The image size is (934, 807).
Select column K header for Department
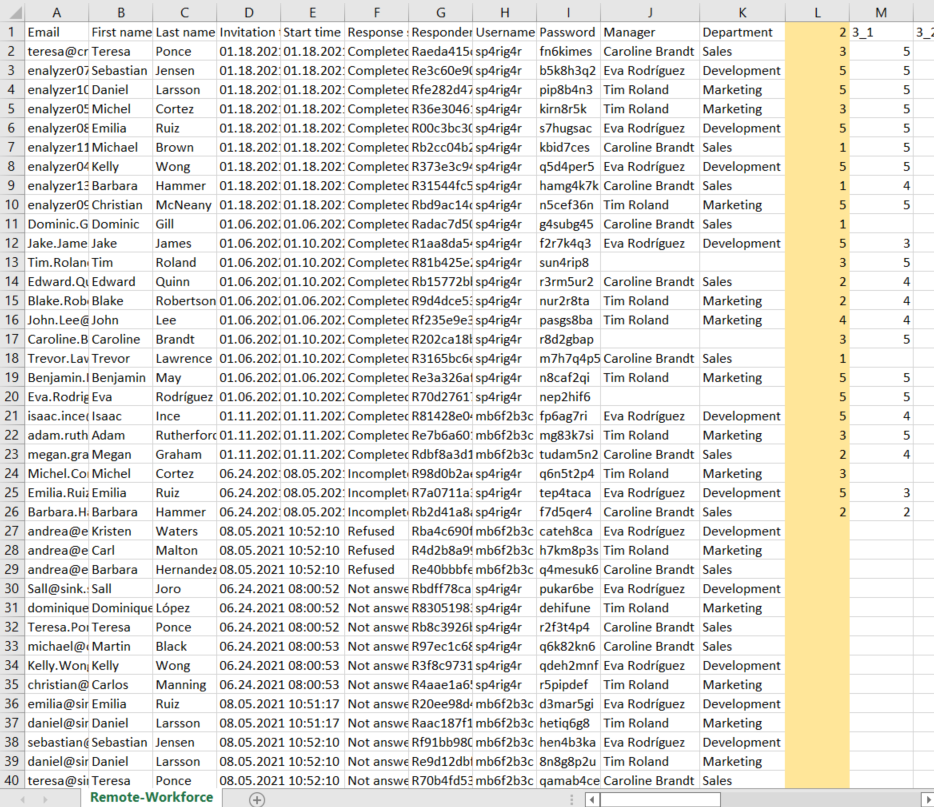742,12
